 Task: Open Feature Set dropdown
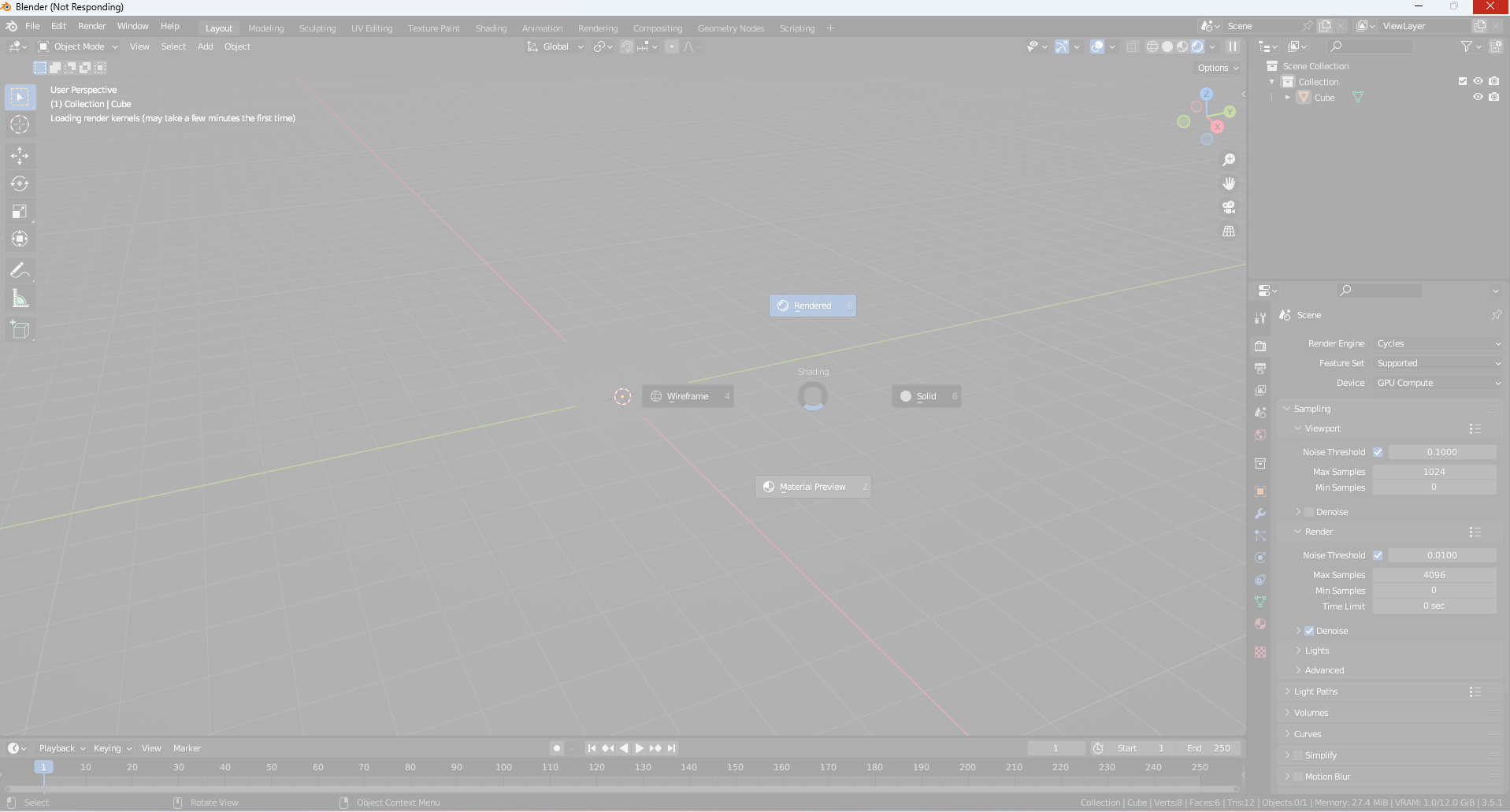(x=1438, y=363)
